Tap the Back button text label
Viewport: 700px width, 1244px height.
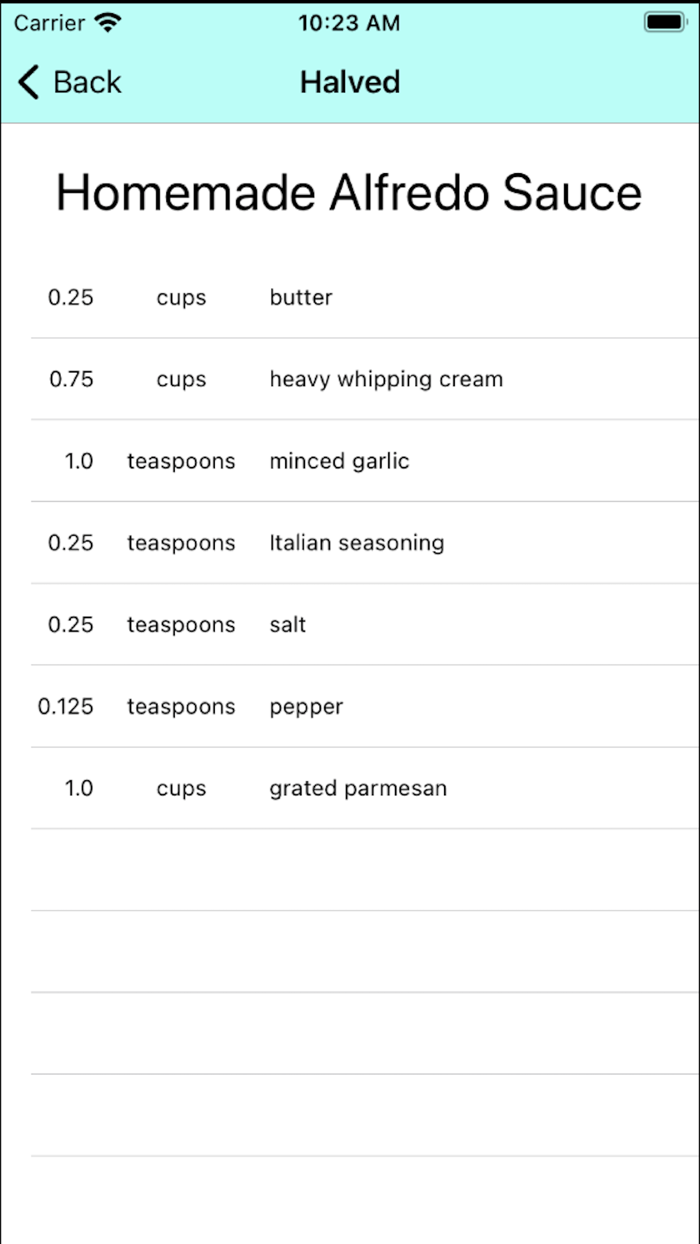tap(87, 82)
